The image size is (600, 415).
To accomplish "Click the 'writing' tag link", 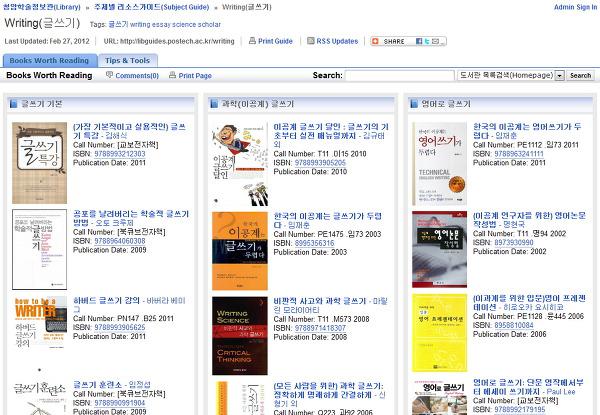I will point(140,24).
